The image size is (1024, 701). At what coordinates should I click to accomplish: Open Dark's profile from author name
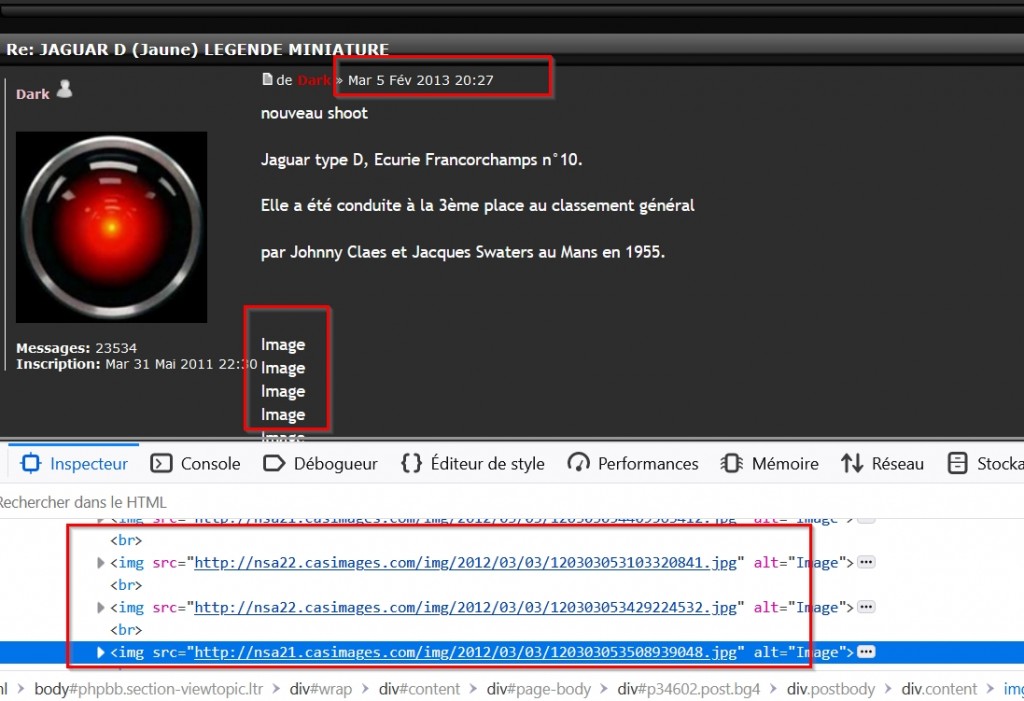(x=33, y=94)
